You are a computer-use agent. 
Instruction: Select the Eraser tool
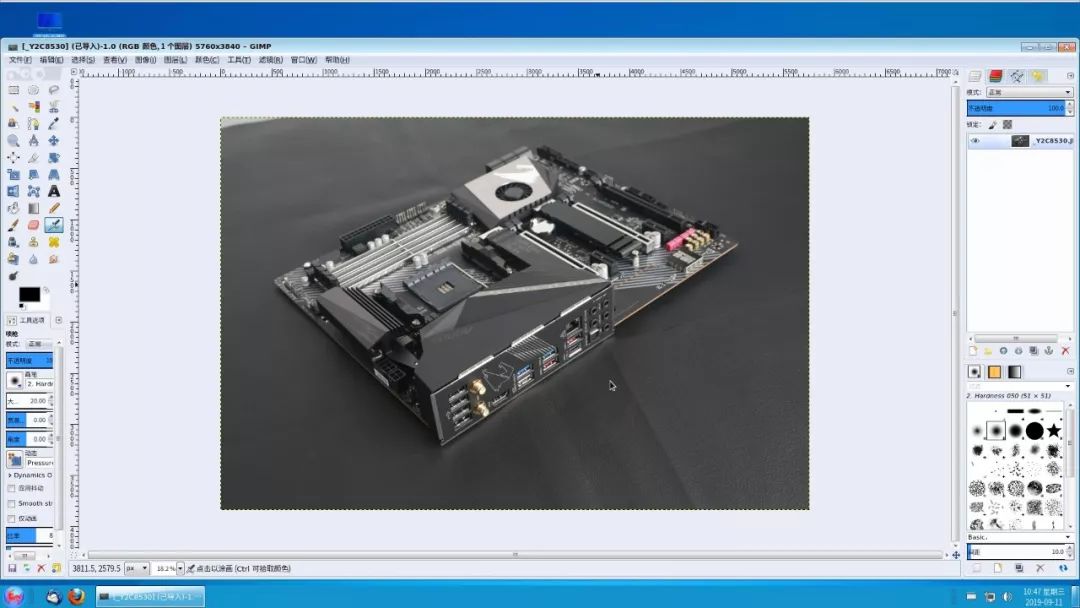33,225
